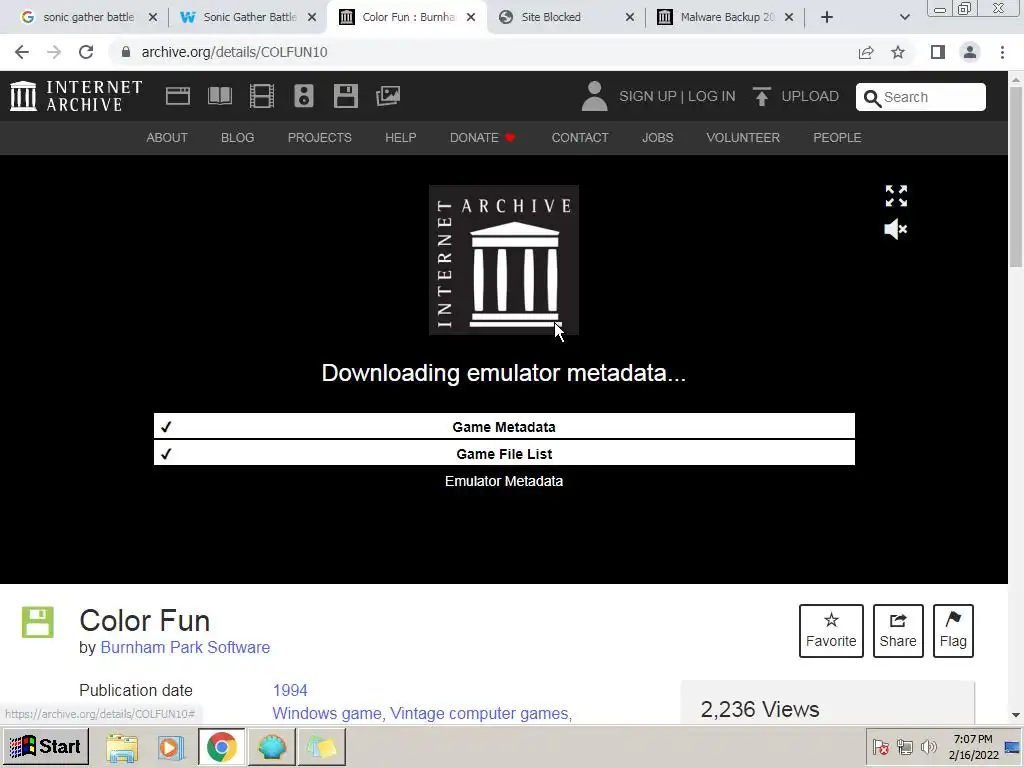The image size is (1024, 768).
Task: Open the file explorer taskbar icon
Action: click(x=122, y=747)
